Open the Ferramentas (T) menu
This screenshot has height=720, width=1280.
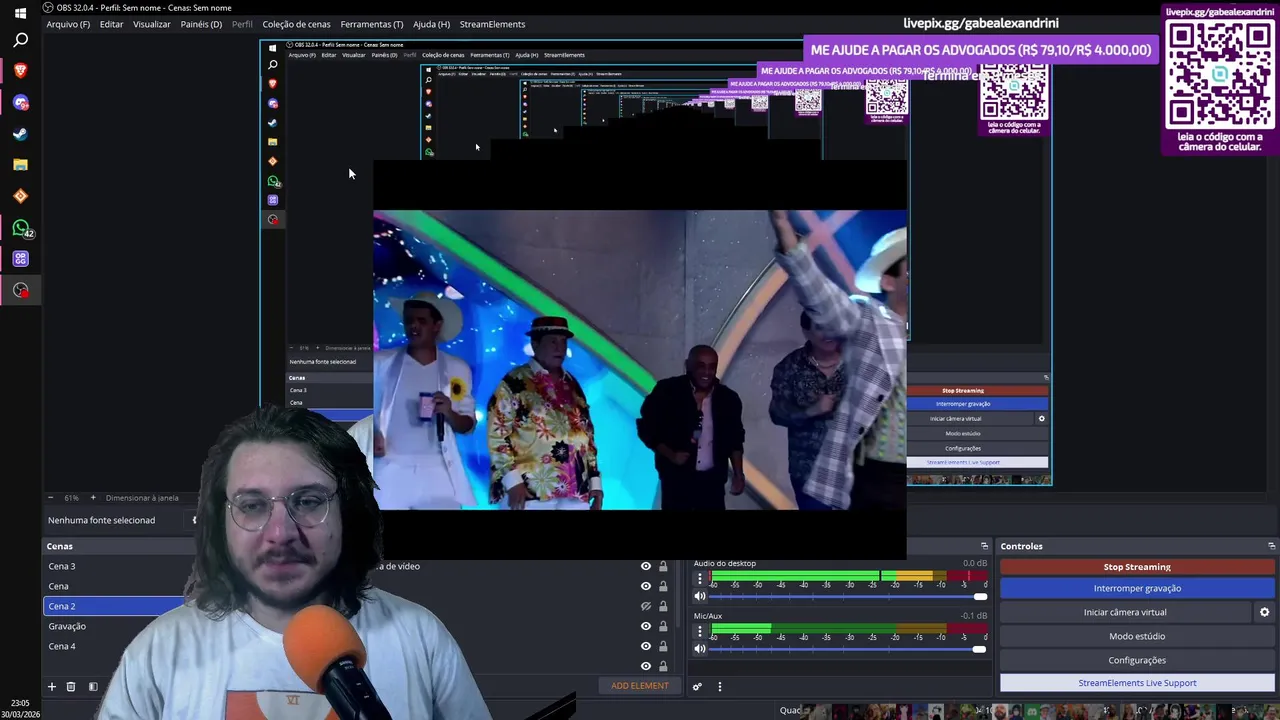coord(372,24)
